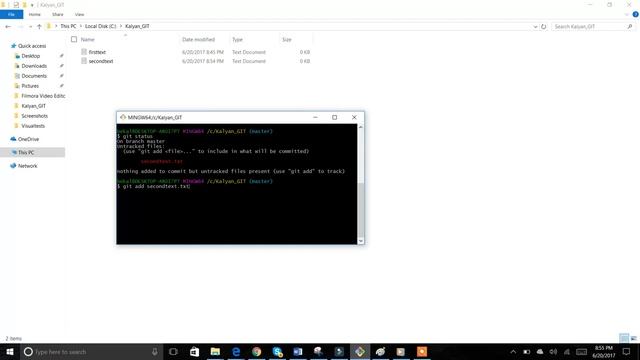Open Downloads in the navigation pane
The width and height of the screenshot is (640, 360).
[x=34, y=66]
